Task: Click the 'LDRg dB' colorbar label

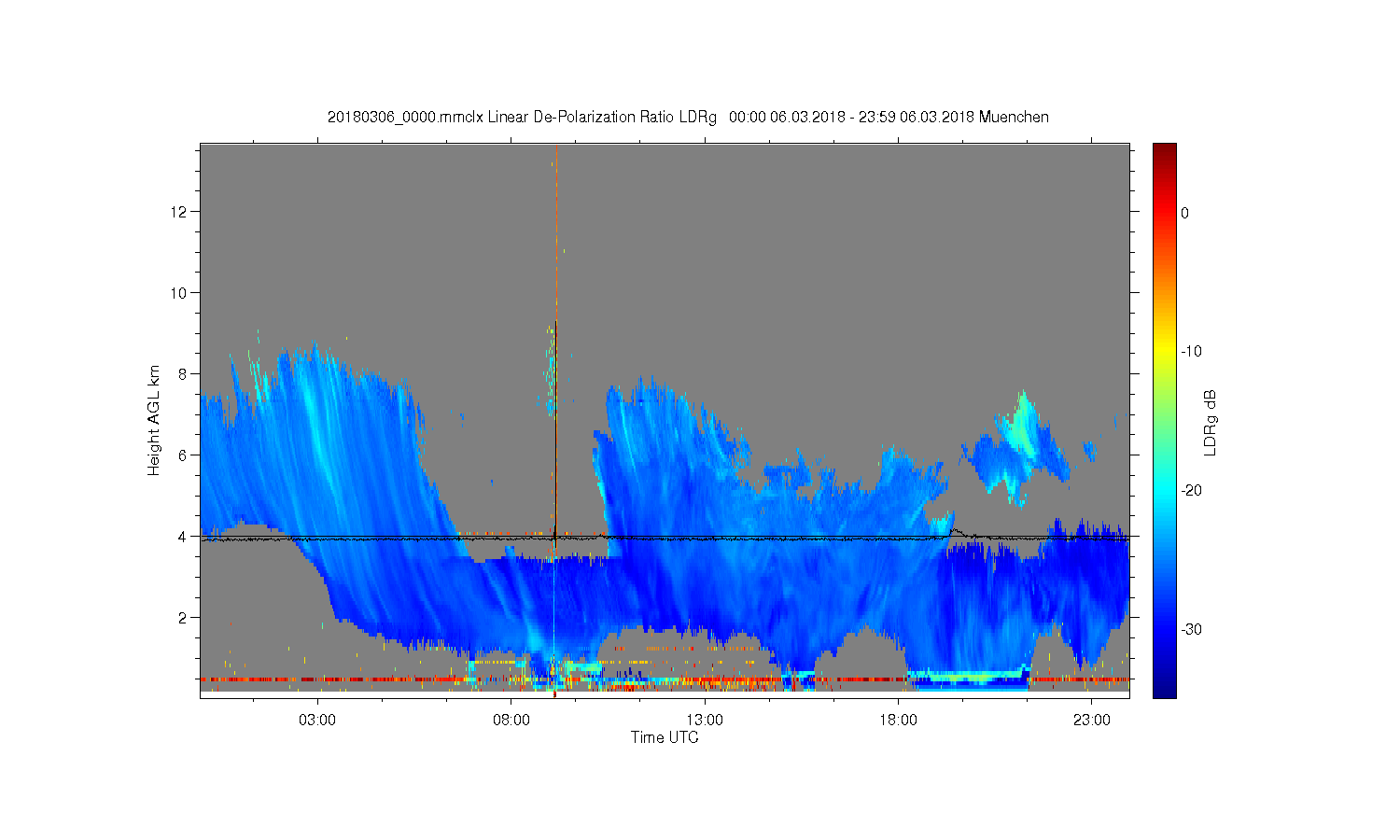Action: click(x=1210, y=422)
